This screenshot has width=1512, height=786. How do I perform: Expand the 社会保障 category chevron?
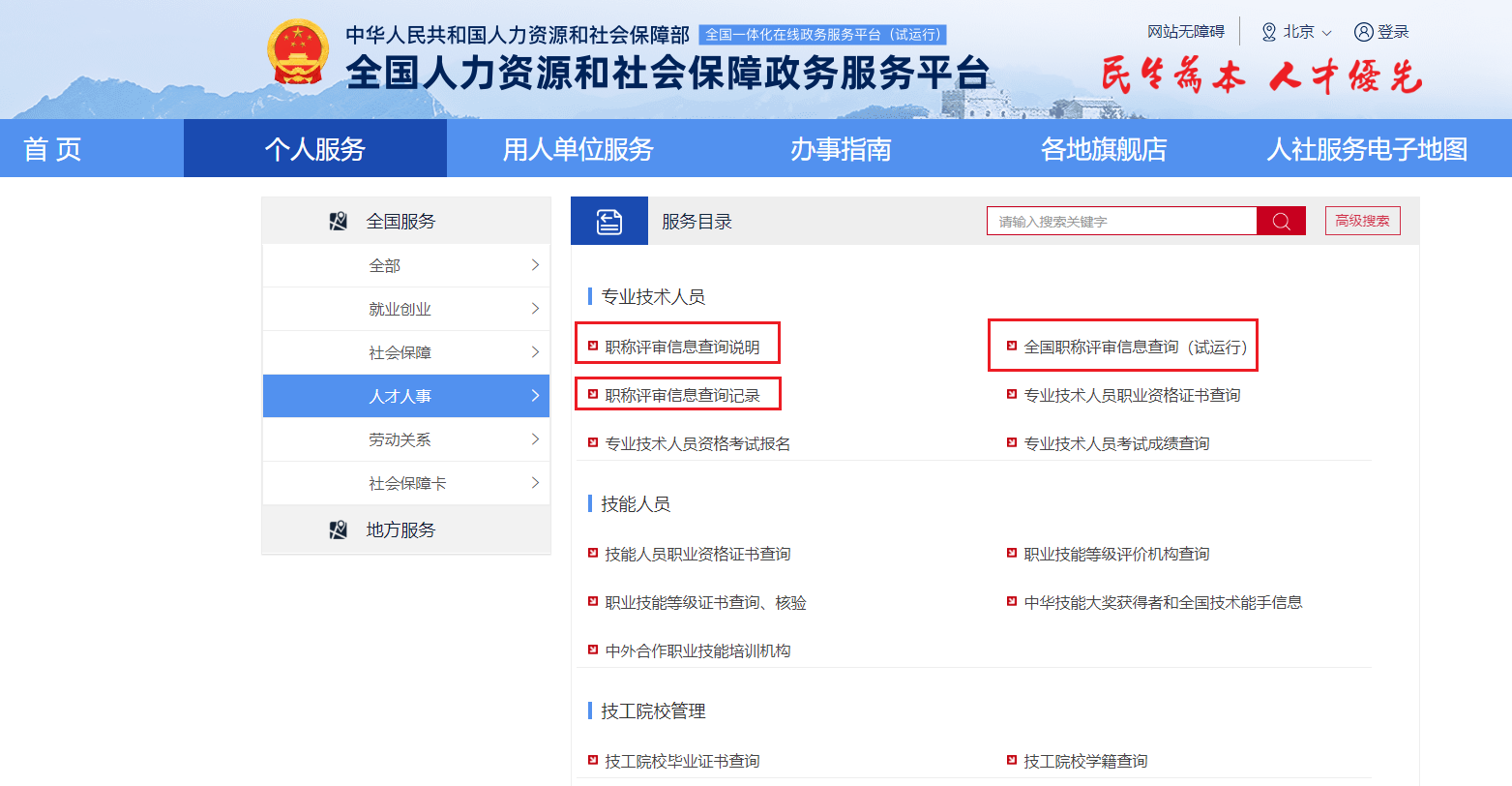pyautogui.click(x=535, y=352)
